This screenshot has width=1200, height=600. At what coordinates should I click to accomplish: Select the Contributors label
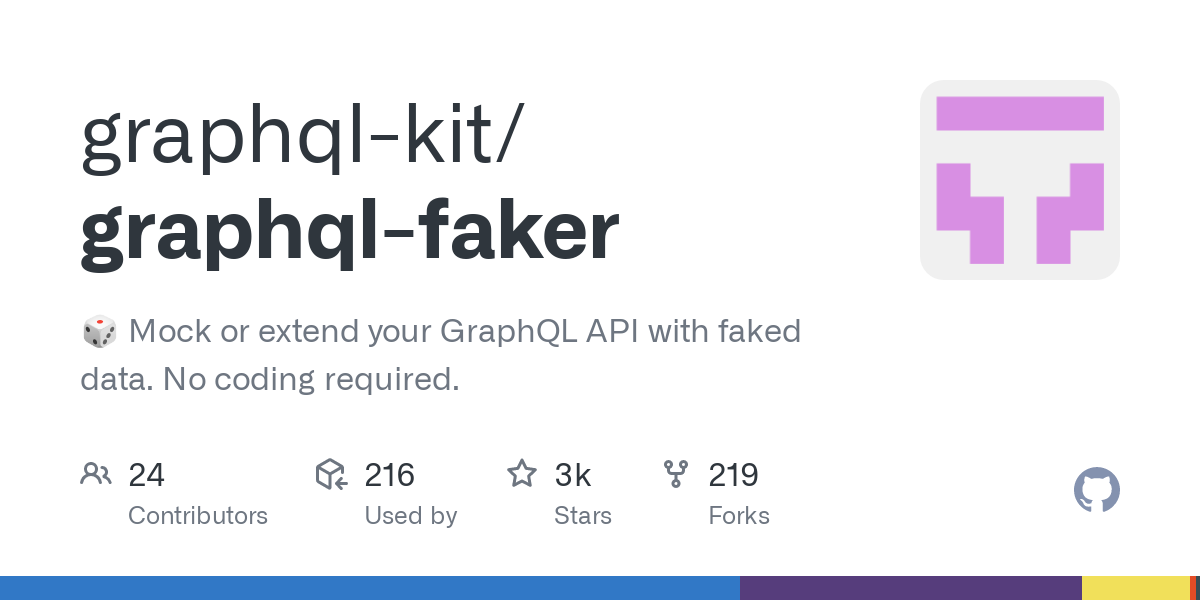(198, 516)
